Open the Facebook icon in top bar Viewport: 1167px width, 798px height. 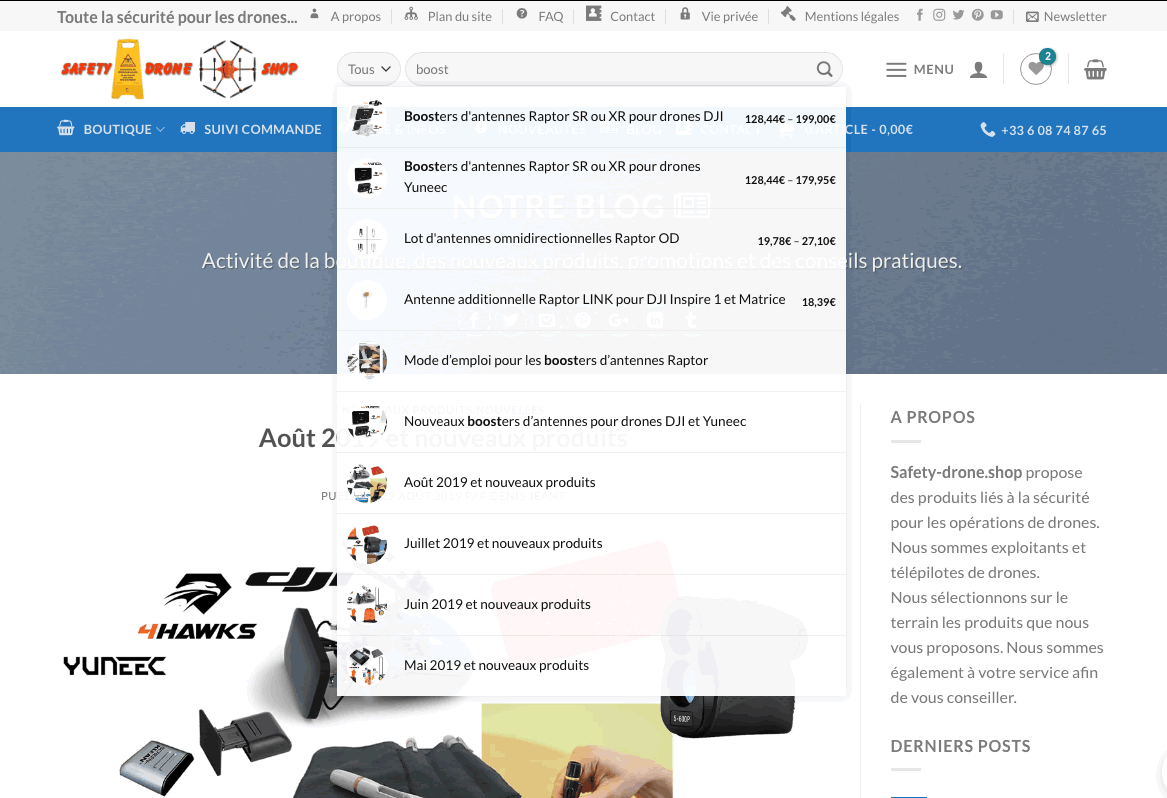(920, 15)
